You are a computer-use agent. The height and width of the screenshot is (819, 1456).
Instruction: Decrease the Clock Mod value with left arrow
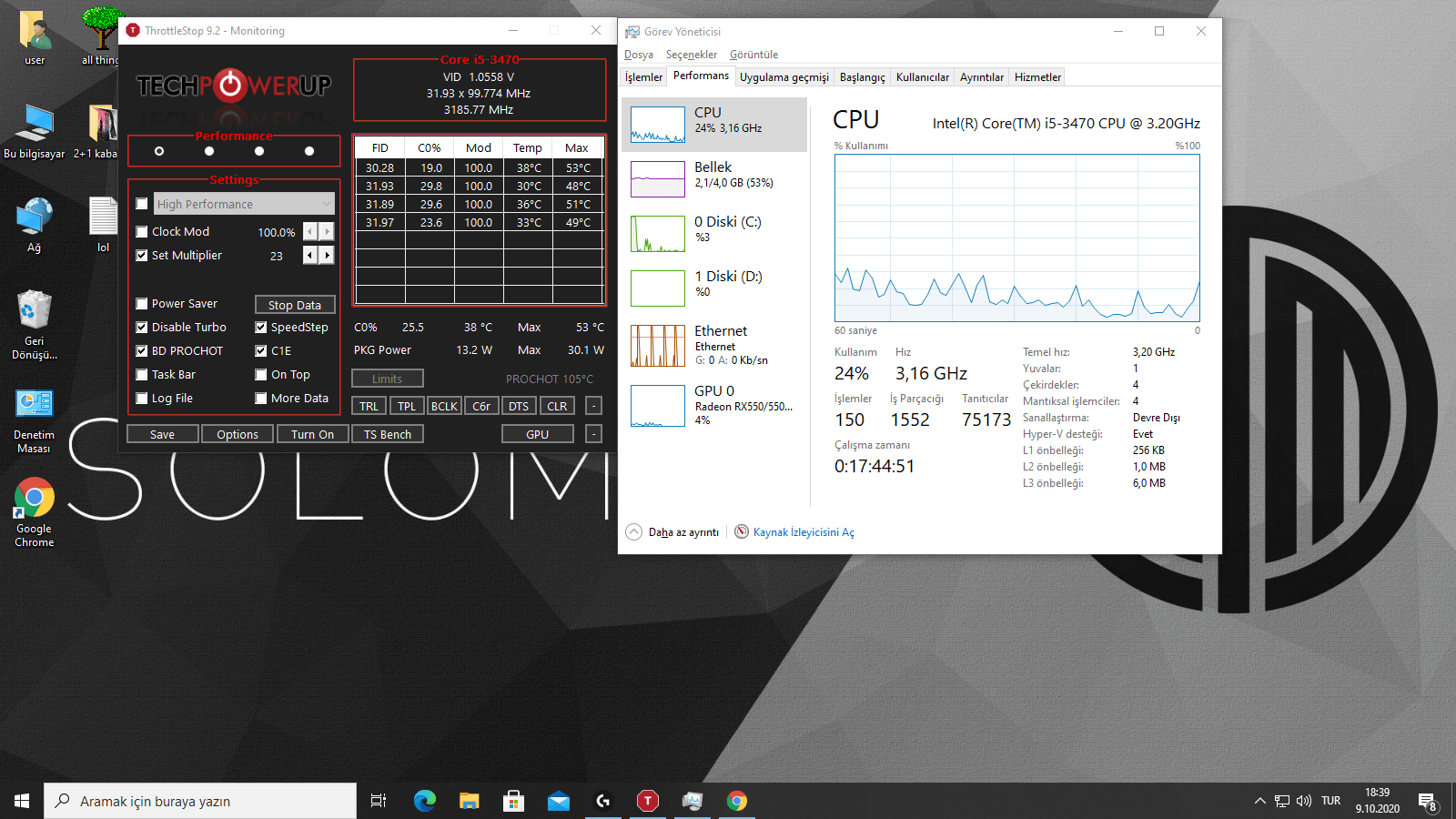click(x=310, y=232)
